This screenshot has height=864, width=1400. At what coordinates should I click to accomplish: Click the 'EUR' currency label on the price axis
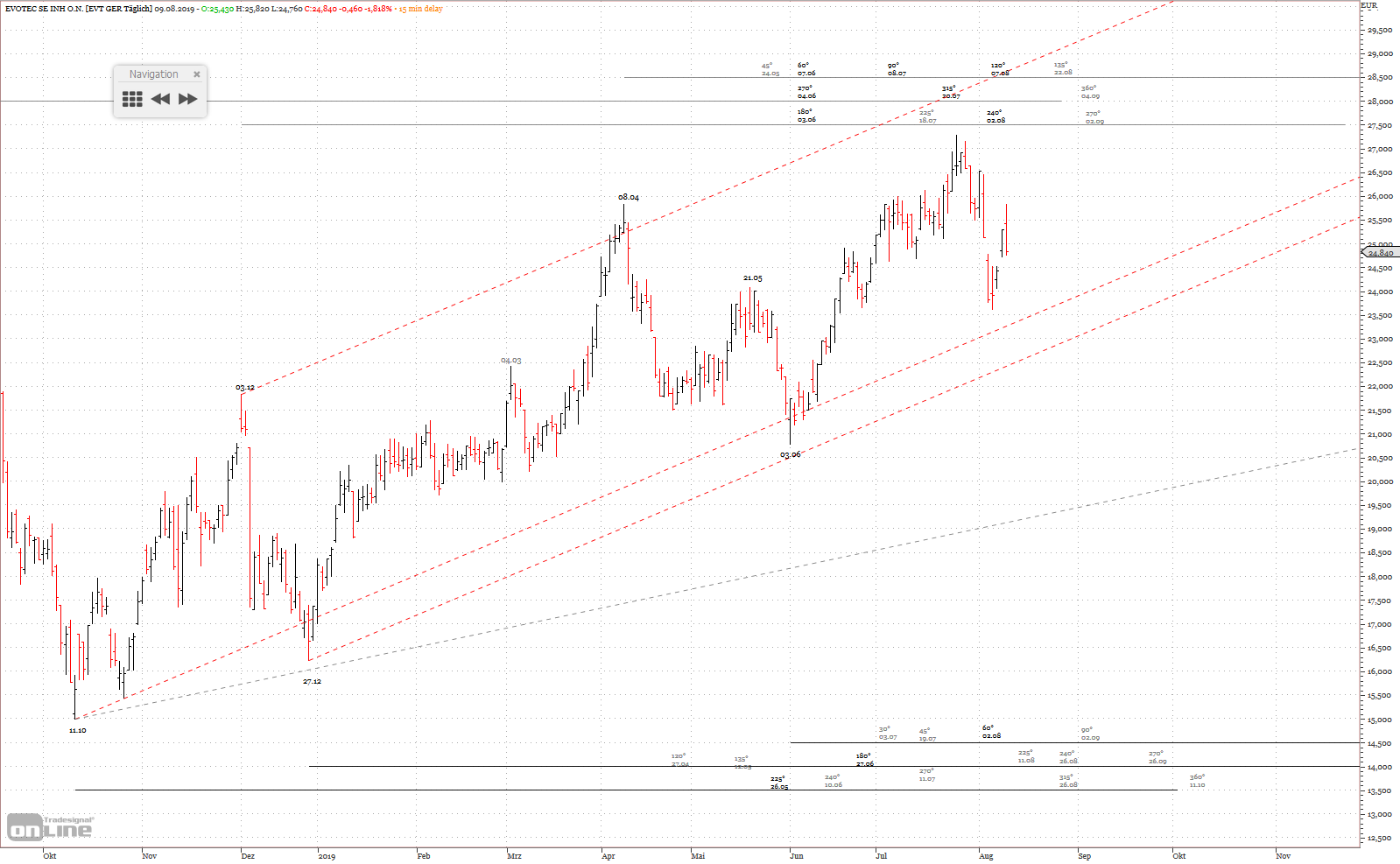(x=1369, y=5)
